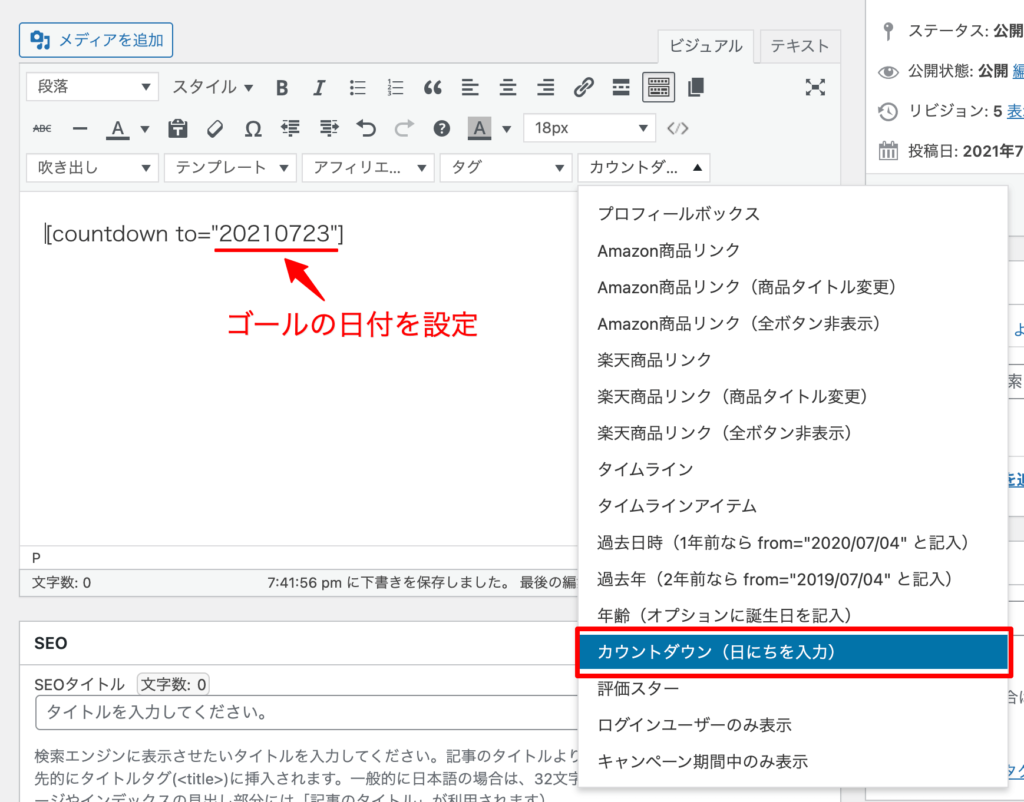Select 楽天商品リンク（商品タイトル変更）
This screenshot has height=802, width=1024.
click(793, 396)
